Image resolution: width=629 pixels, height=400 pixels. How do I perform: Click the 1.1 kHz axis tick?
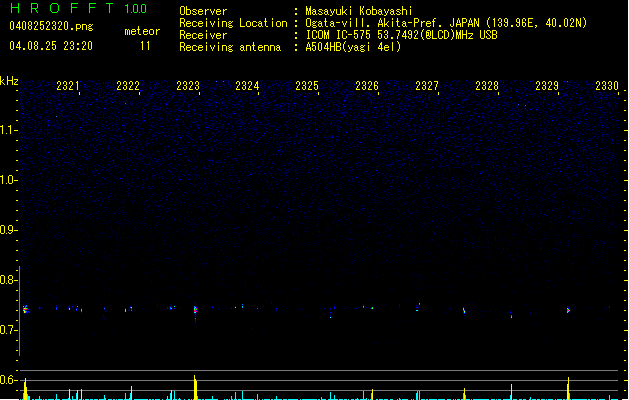point(8,130)
